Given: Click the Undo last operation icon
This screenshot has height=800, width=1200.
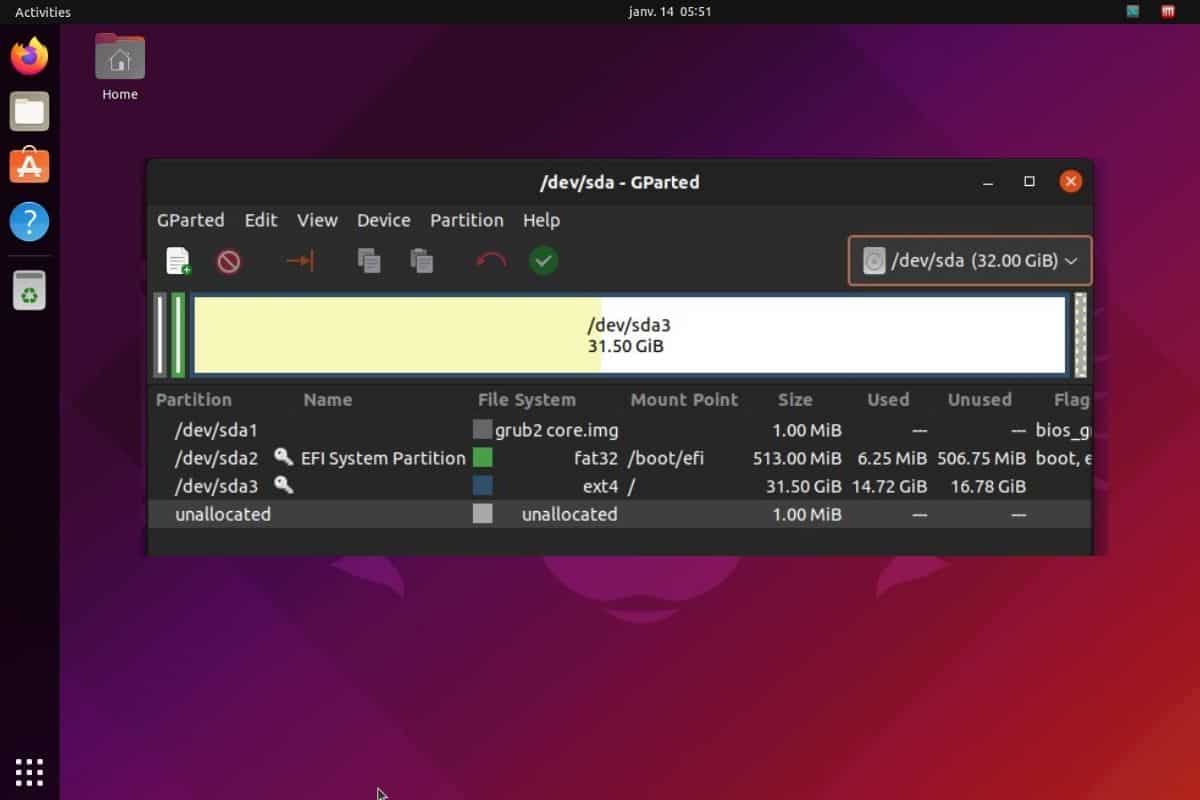Looking at the screenshot, I should (489, 261).
